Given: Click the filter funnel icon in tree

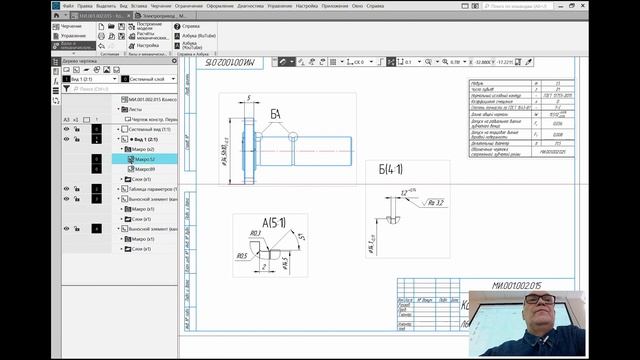Looking at the screenshot, I should 67,89.
